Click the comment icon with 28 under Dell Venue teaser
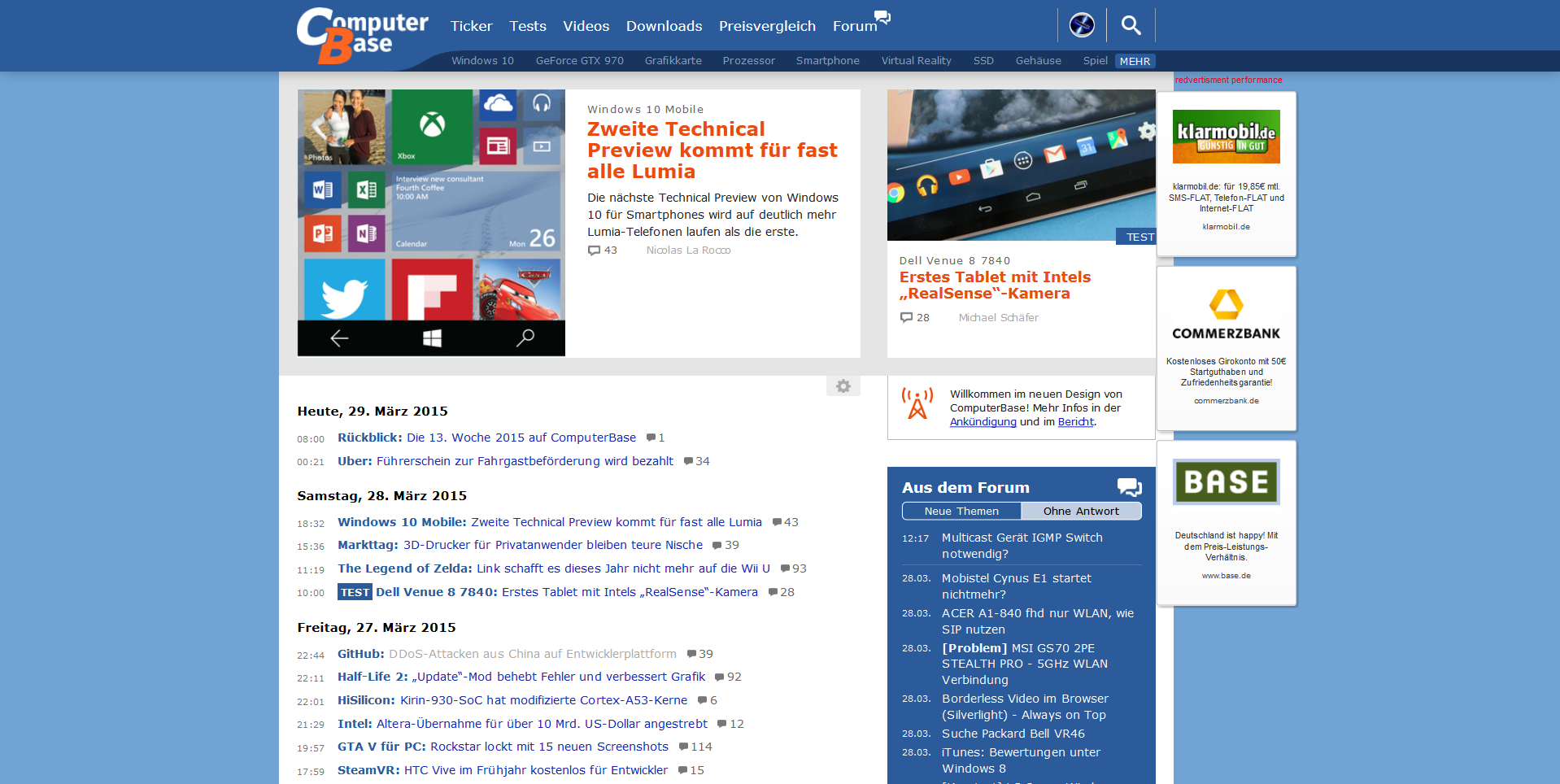The width and height of the screenshot is (1560, 784). point(906,318)
